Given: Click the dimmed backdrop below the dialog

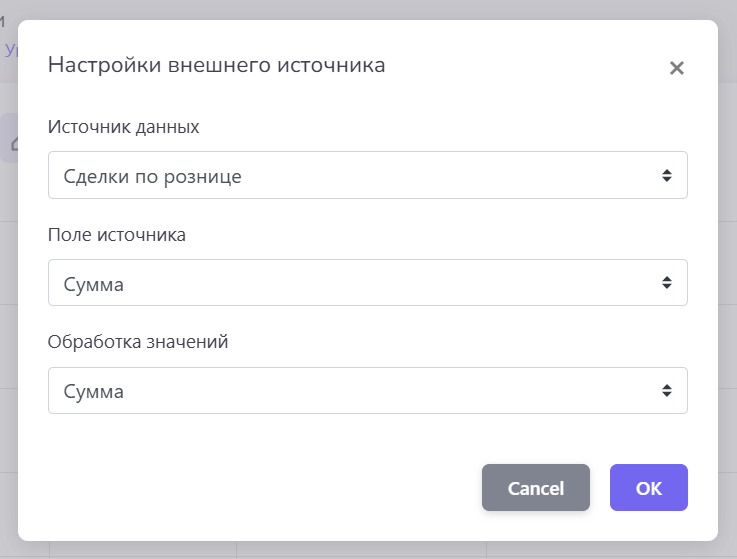Looking at the screenshot, I should point(368,550).
